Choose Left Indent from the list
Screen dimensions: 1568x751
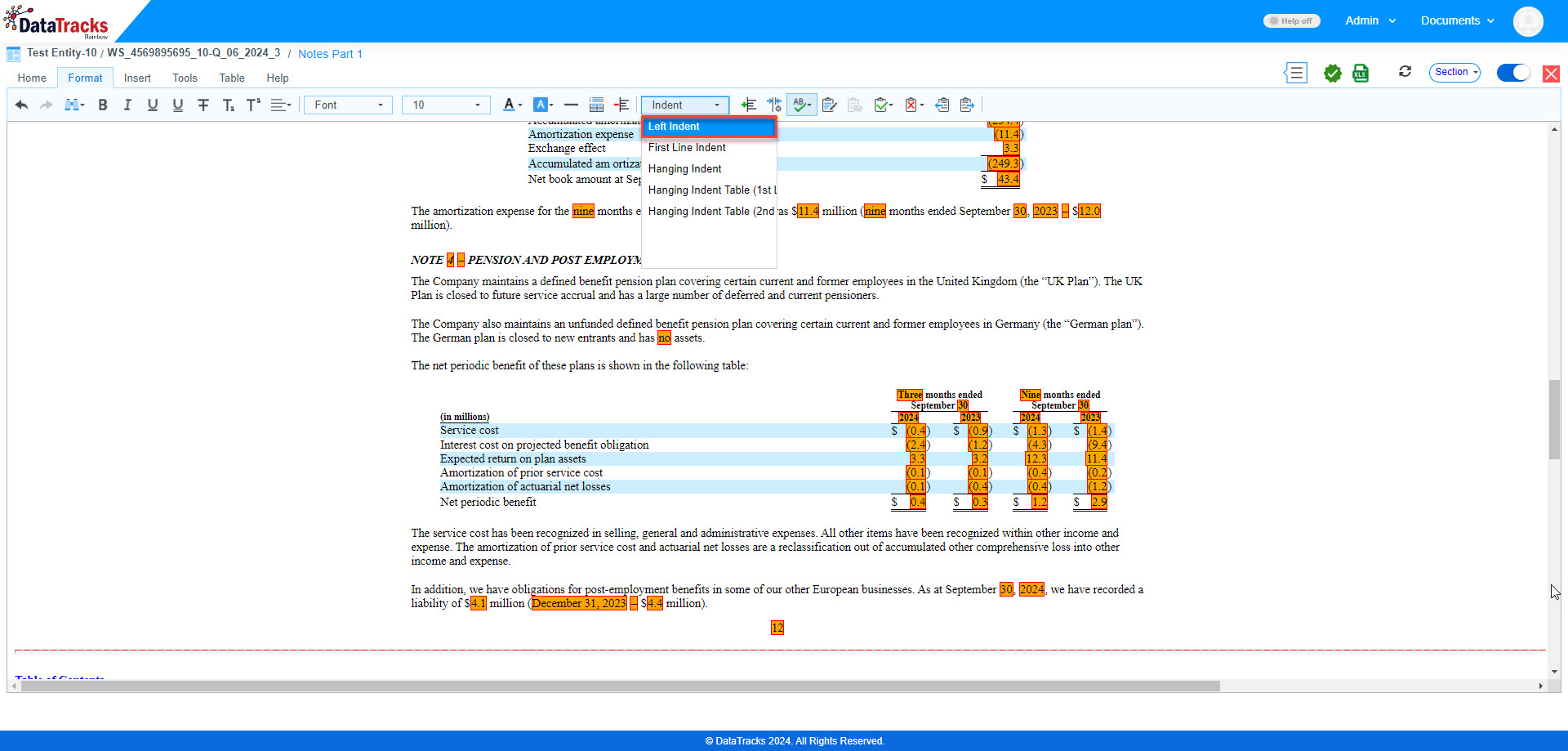pyautogui.click(x=709, y=127)
